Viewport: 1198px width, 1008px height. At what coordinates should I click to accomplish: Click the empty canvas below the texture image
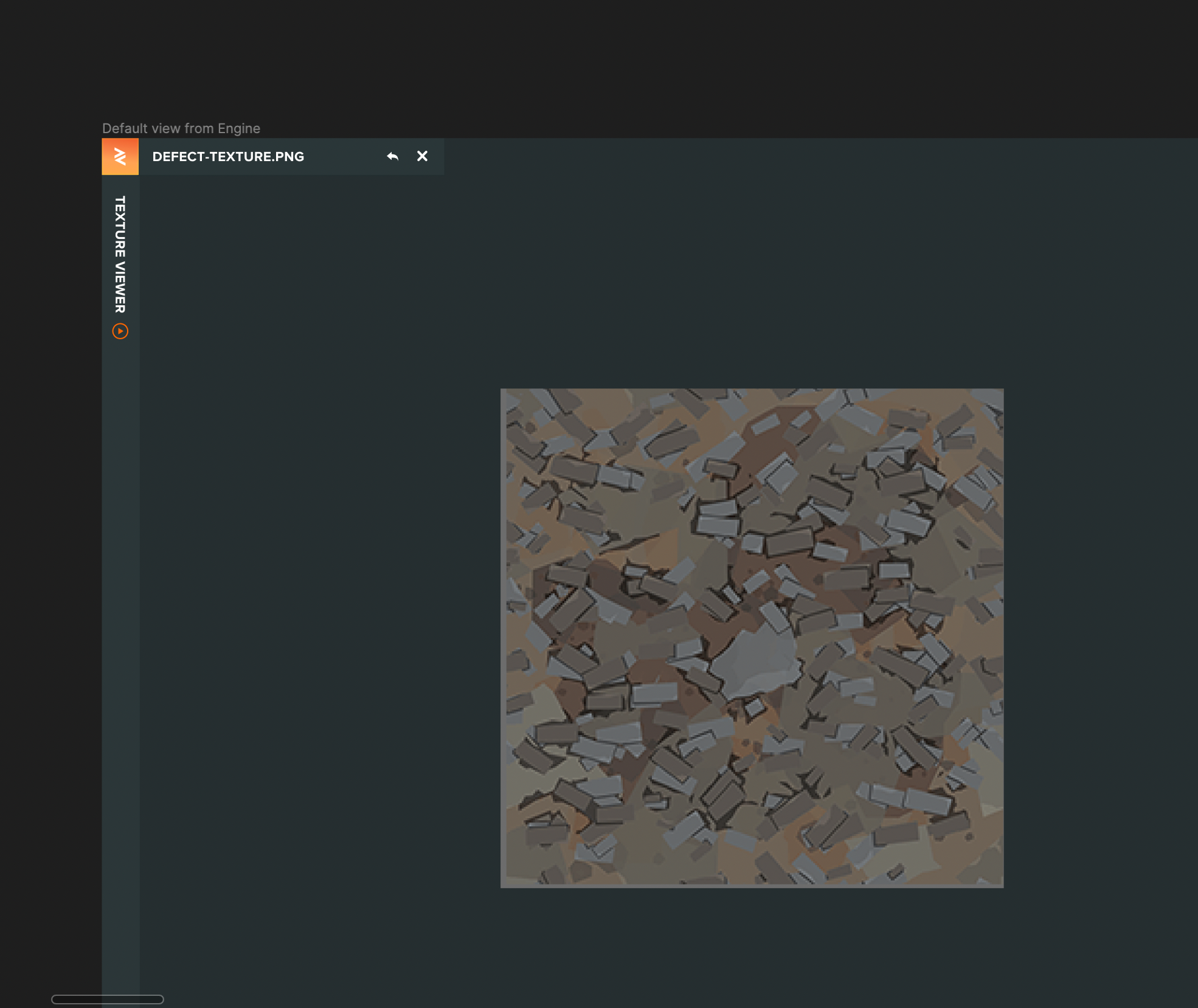[x=752, y=948]
